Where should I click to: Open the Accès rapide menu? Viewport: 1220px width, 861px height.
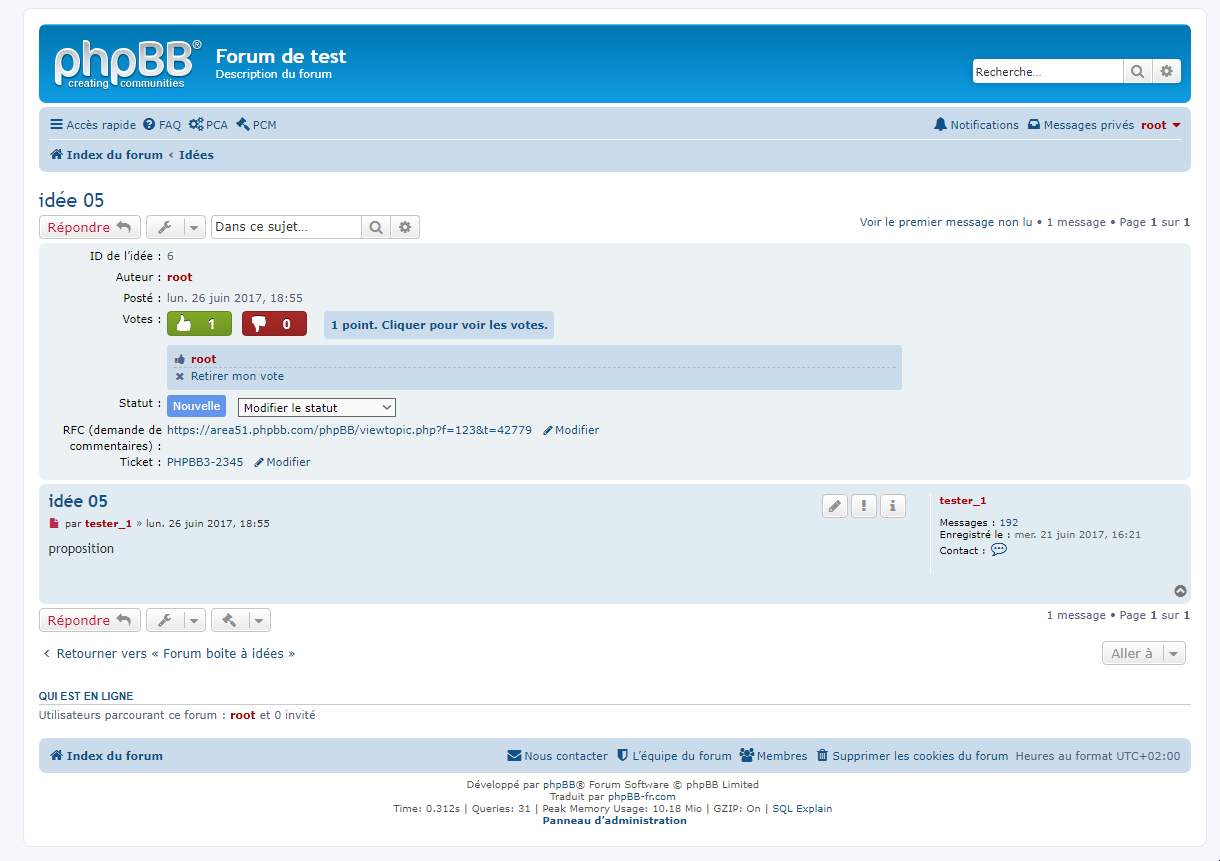[x=93, y=125]
